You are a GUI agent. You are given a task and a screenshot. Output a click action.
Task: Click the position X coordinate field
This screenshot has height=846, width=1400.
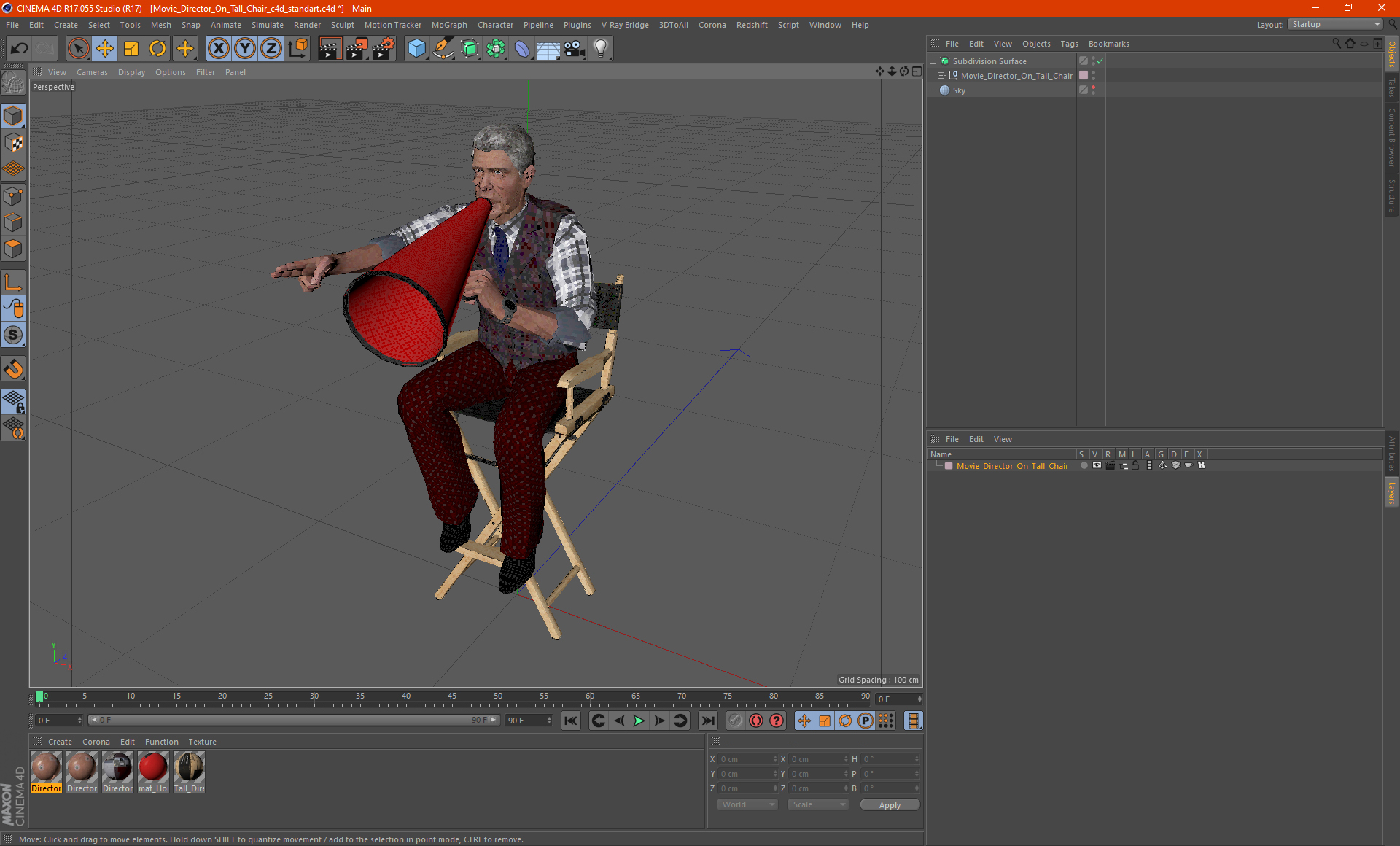pos(747,759)
